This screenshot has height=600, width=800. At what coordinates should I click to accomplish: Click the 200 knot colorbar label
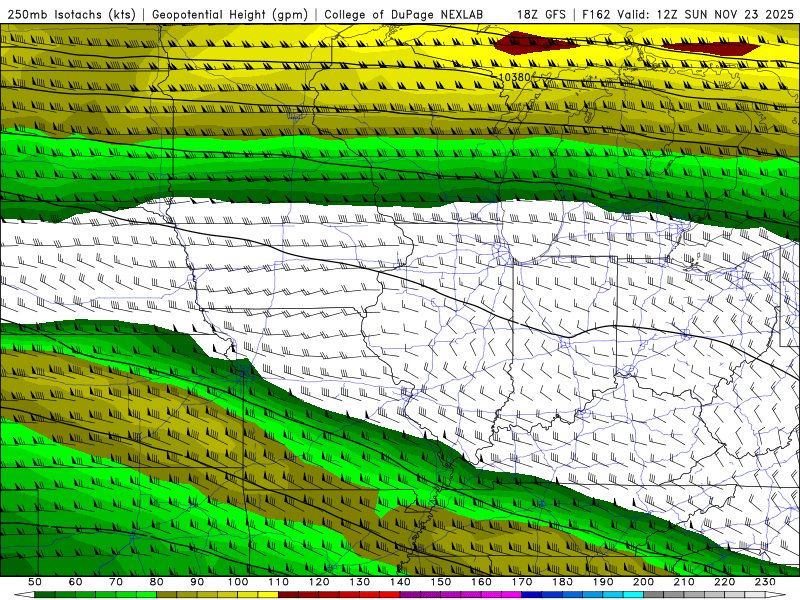644,582
